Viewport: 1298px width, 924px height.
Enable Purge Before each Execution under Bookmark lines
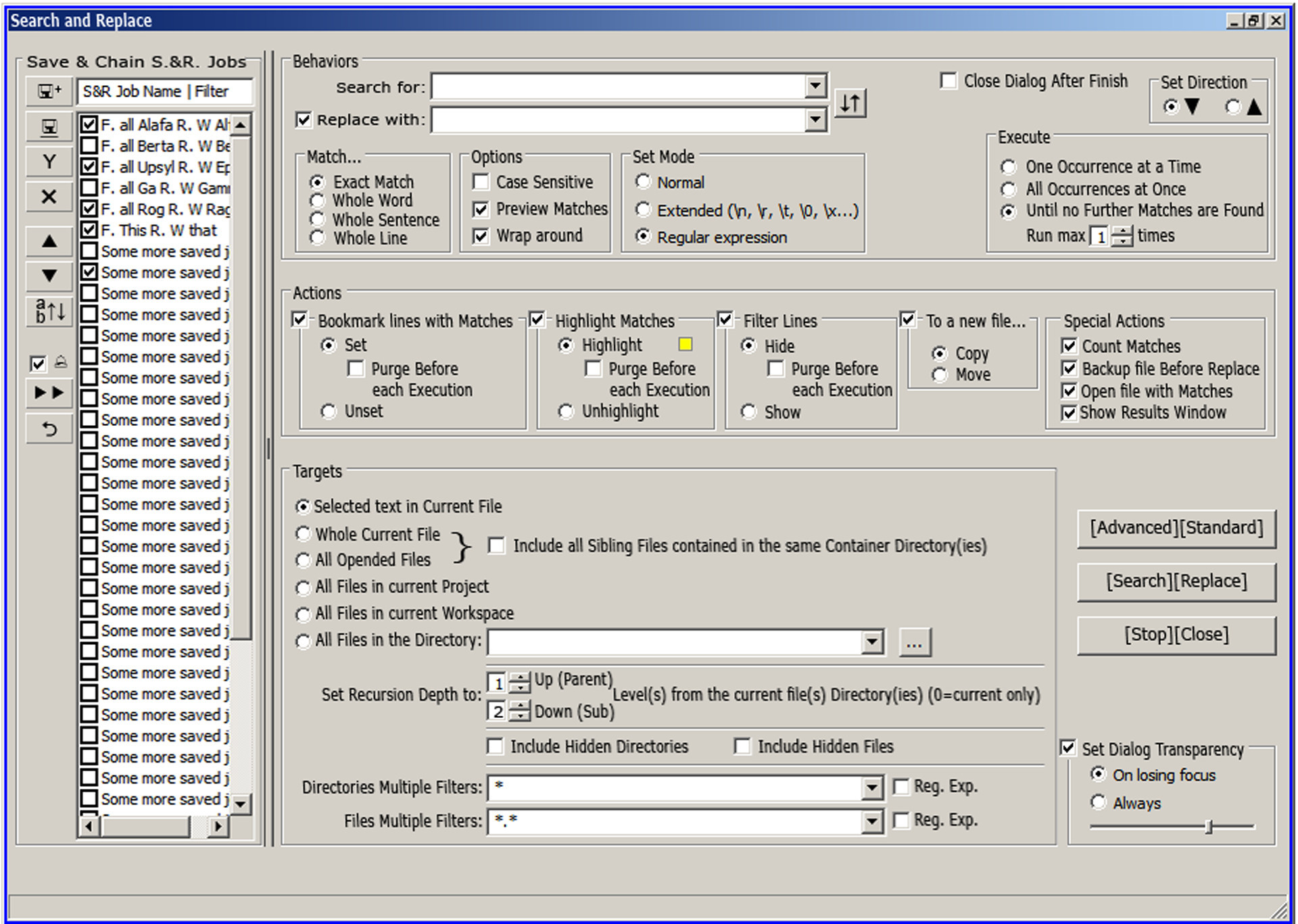pos(355,369)
